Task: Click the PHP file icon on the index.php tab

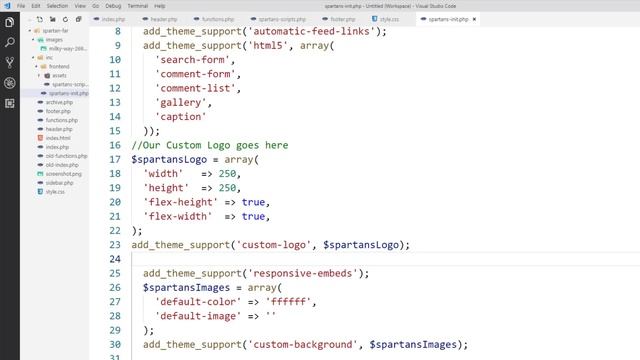Action: tap(96, 19)
